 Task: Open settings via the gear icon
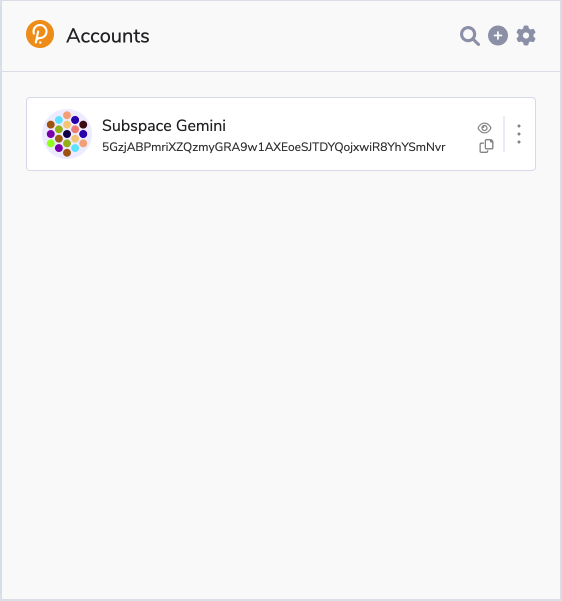coord(526,36)
